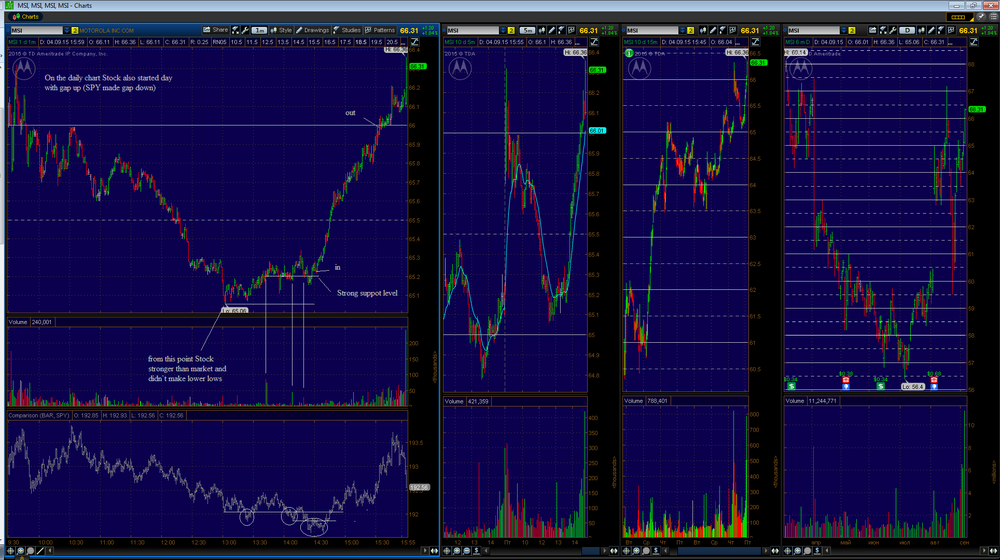
Task: Click the Studies flask icon in the daily chart
Action: pos(941,30)
